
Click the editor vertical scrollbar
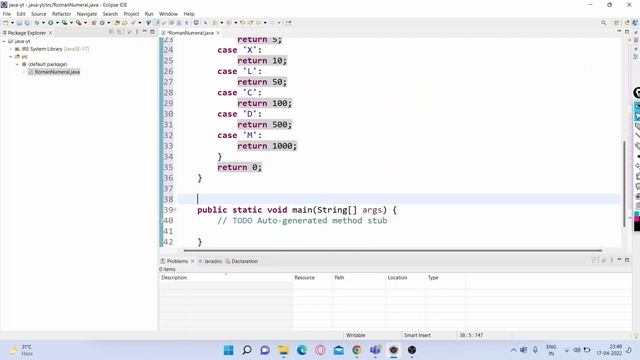click(x=624, y=184)
